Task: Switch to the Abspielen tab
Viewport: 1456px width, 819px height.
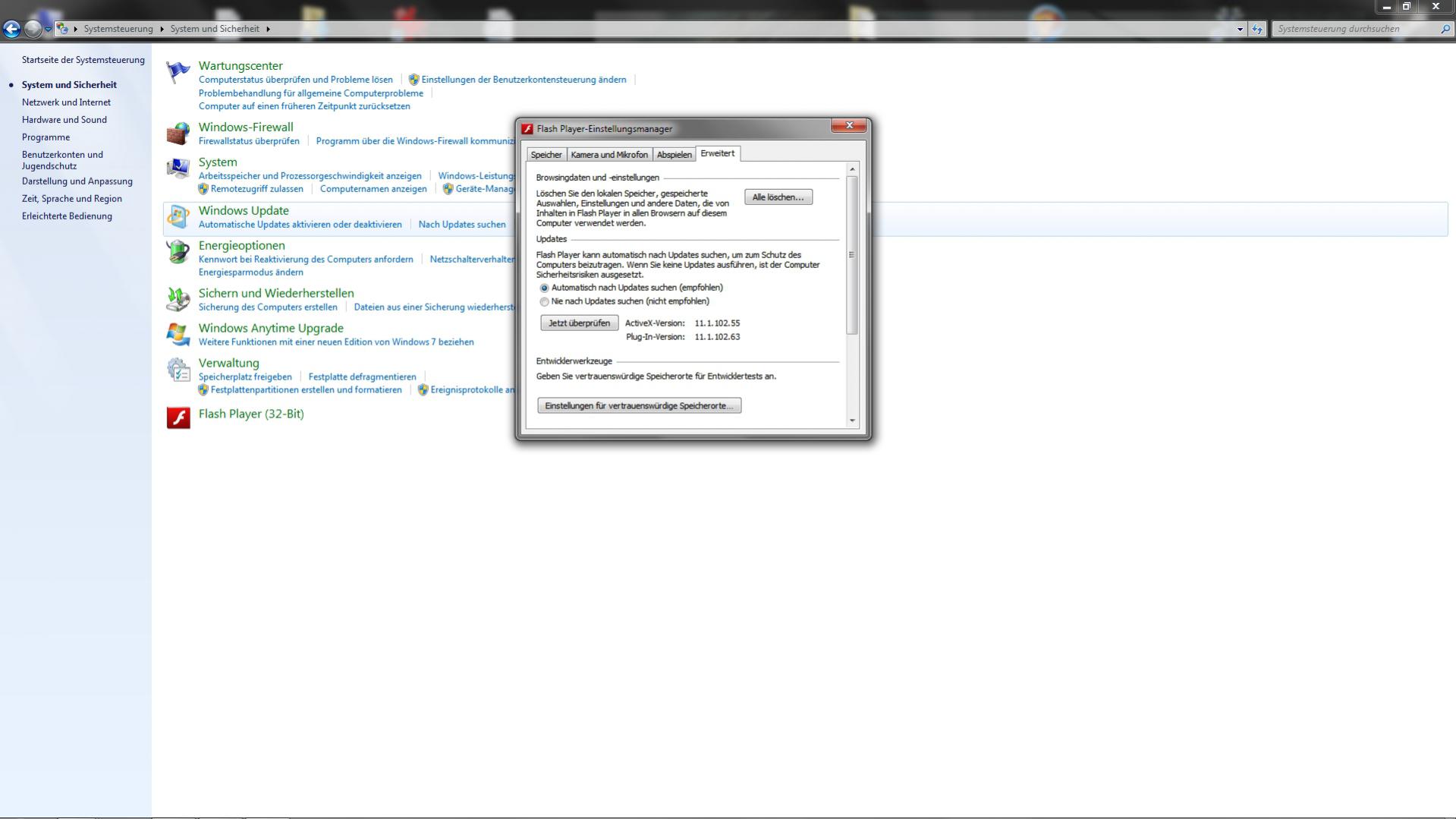Action: (675, 155)
